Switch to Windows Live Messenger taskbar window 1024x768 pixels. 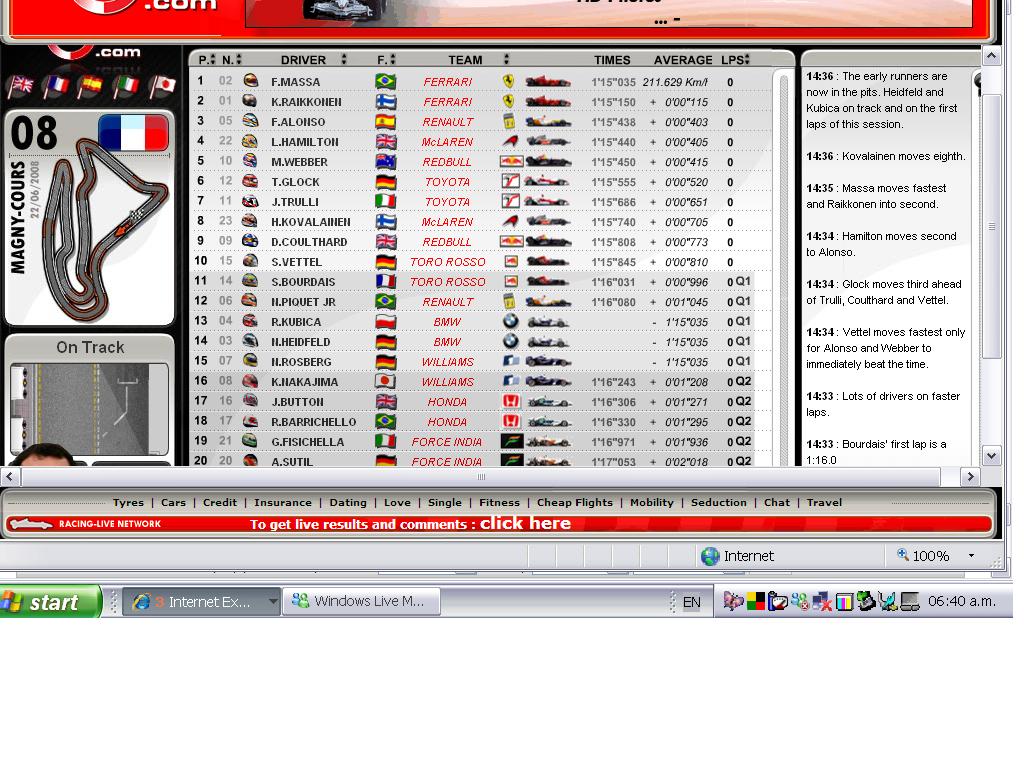point(360,602)
